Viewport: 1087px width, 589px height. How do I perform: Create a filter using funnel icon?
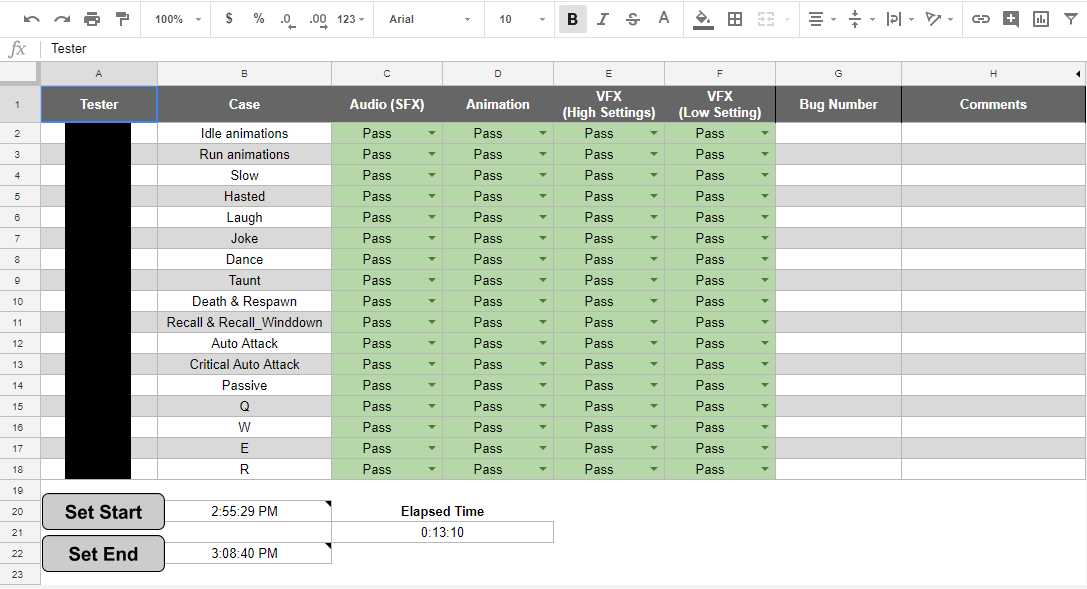click(1071, 19)
